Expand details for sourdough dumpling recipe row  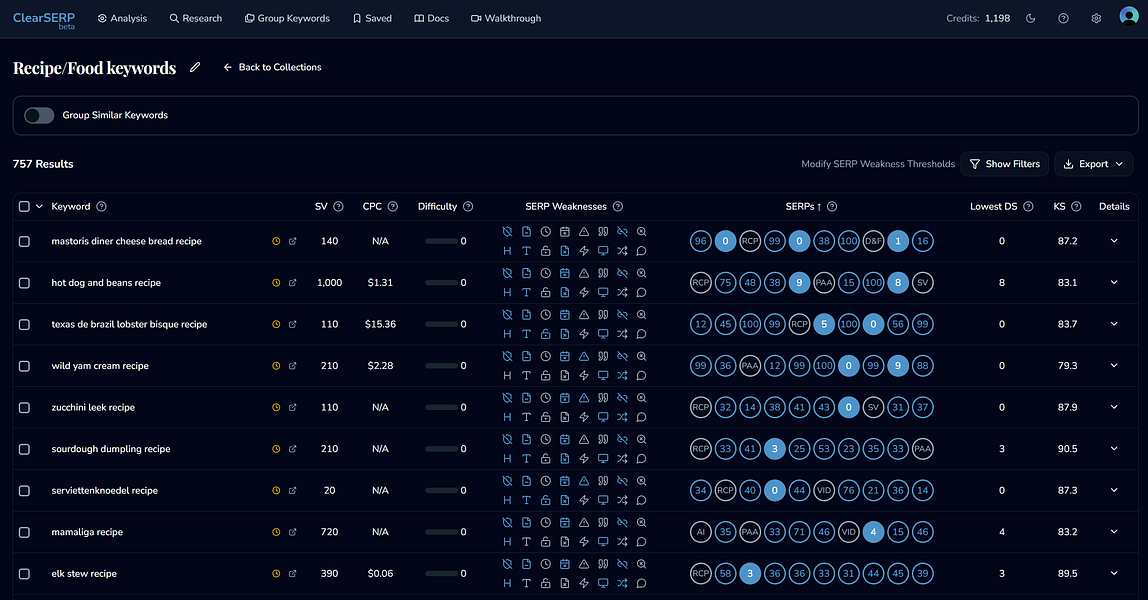pyautogui.click(x=1114, y=449)
